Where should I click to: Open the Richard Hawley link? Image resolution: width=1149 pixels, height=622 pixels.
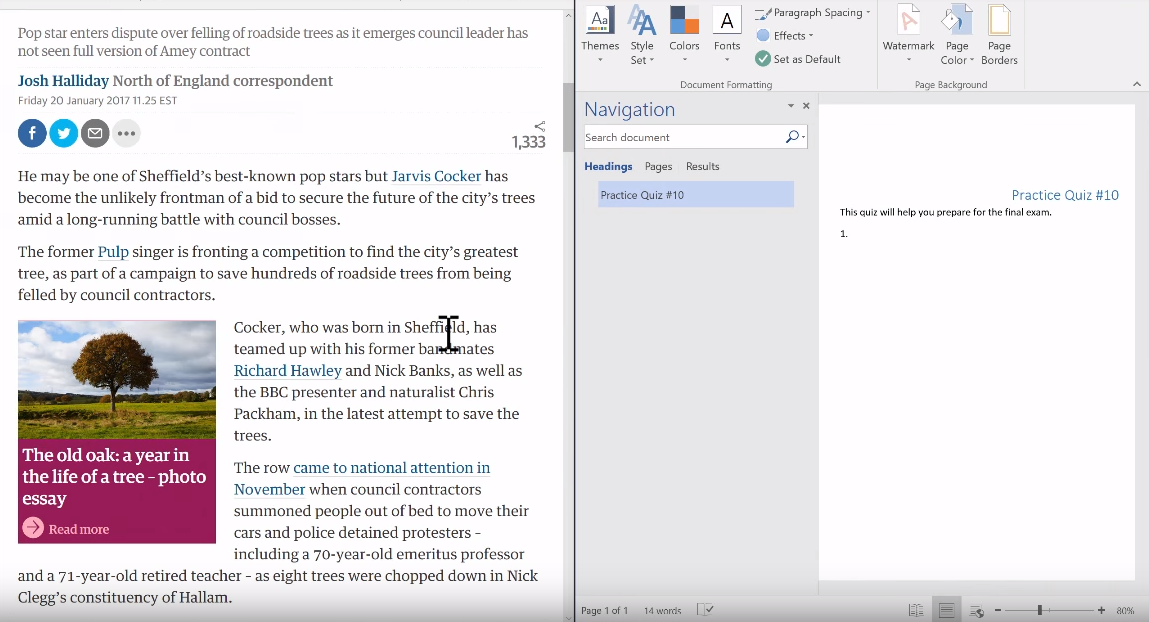click(287, 371)
